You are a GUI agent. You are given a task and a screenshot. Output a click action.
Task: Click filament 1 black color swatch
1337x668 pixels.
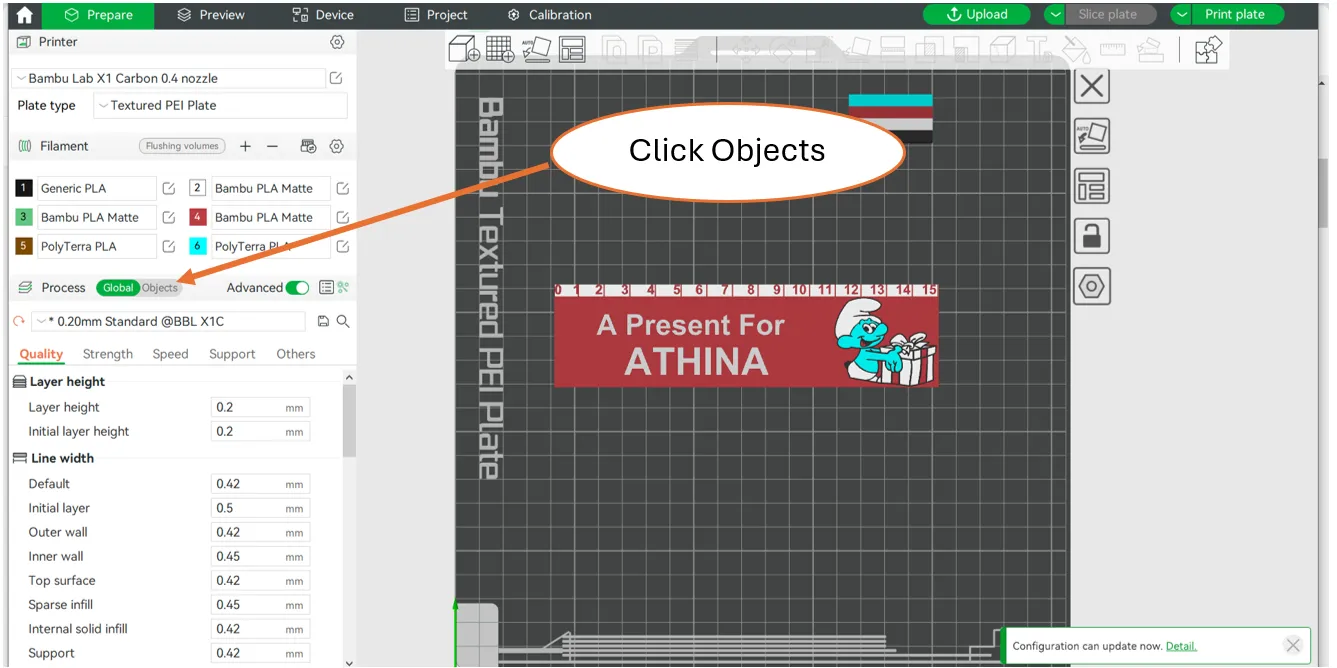tap(23, 188)
